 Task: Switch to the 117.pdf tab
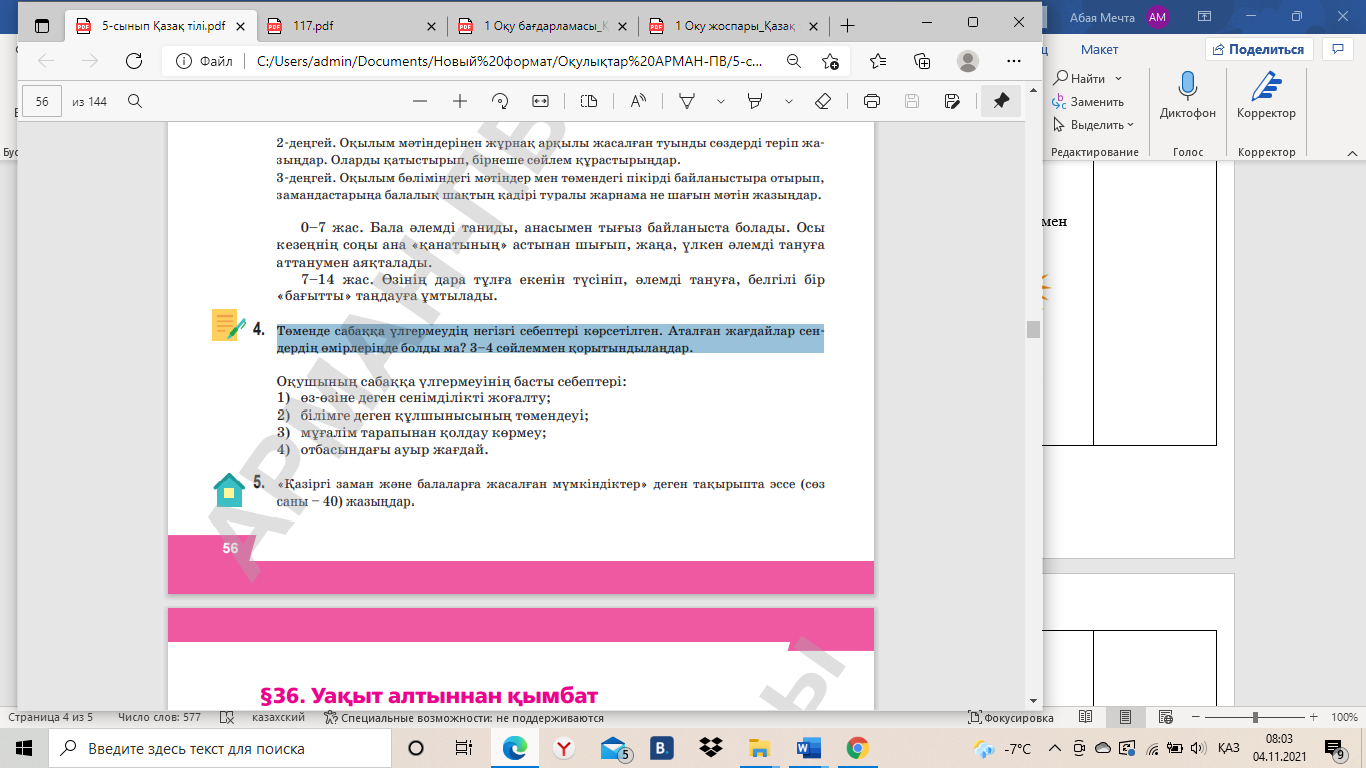pyautogui.click(x=350, y=26)
